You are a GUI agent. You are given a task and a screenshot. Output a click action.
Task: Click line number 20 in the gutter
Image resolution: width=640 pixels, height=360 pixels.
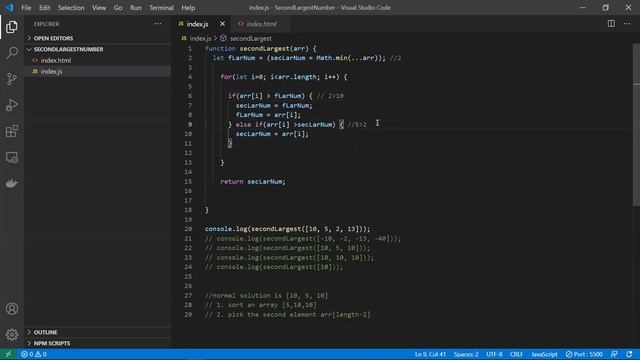pos(188,229)
